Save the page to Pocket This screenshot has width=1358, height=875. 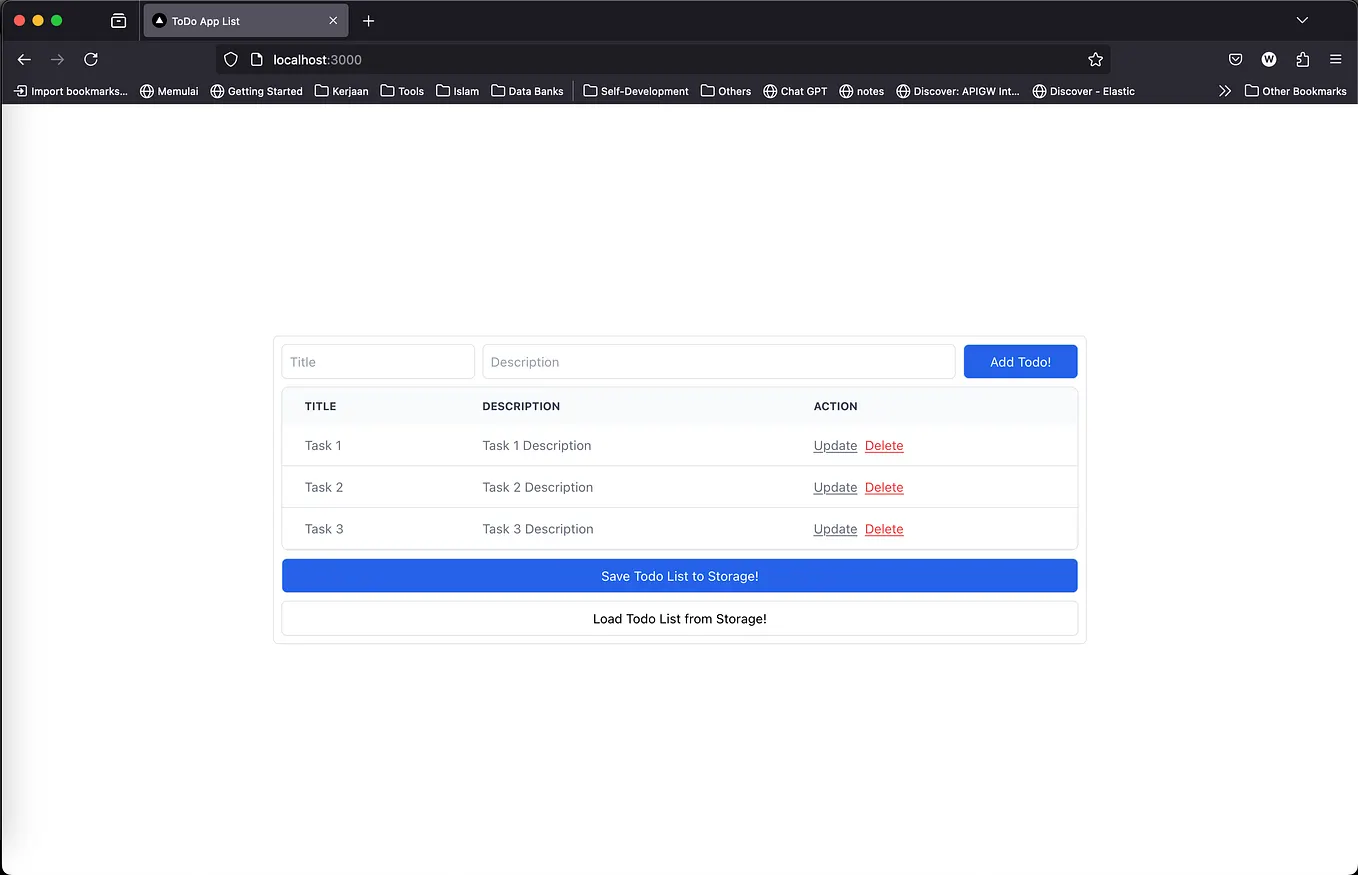1235,59
